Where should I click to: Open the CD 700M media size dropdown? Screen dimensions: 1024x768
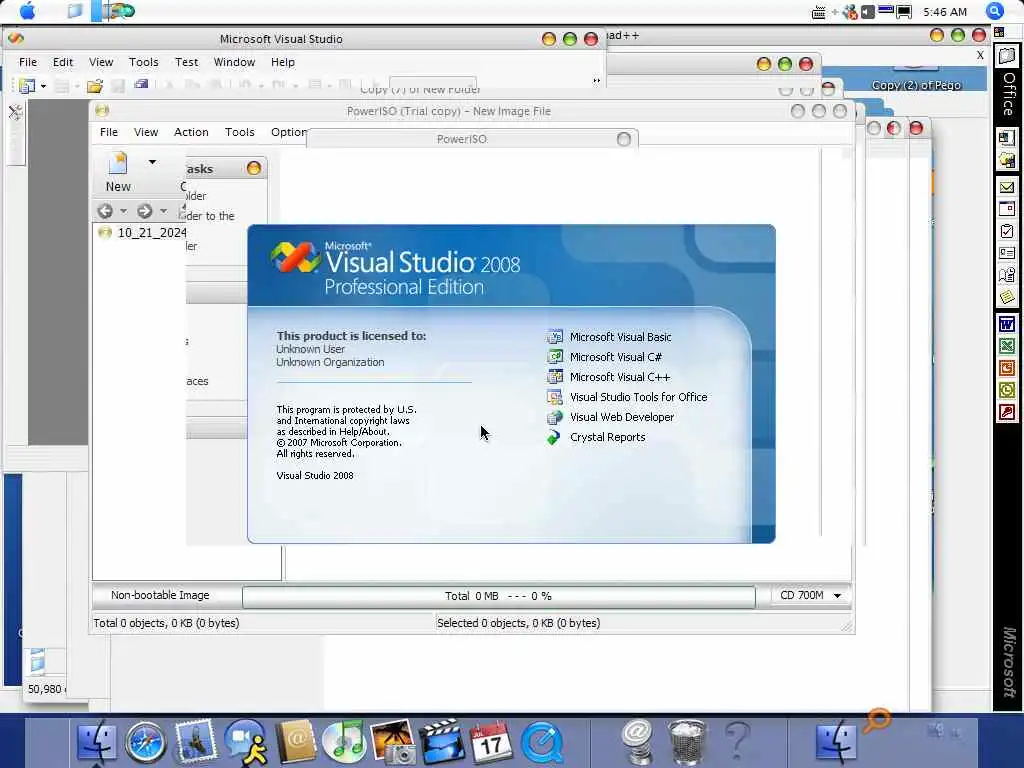tap(837, 596)
